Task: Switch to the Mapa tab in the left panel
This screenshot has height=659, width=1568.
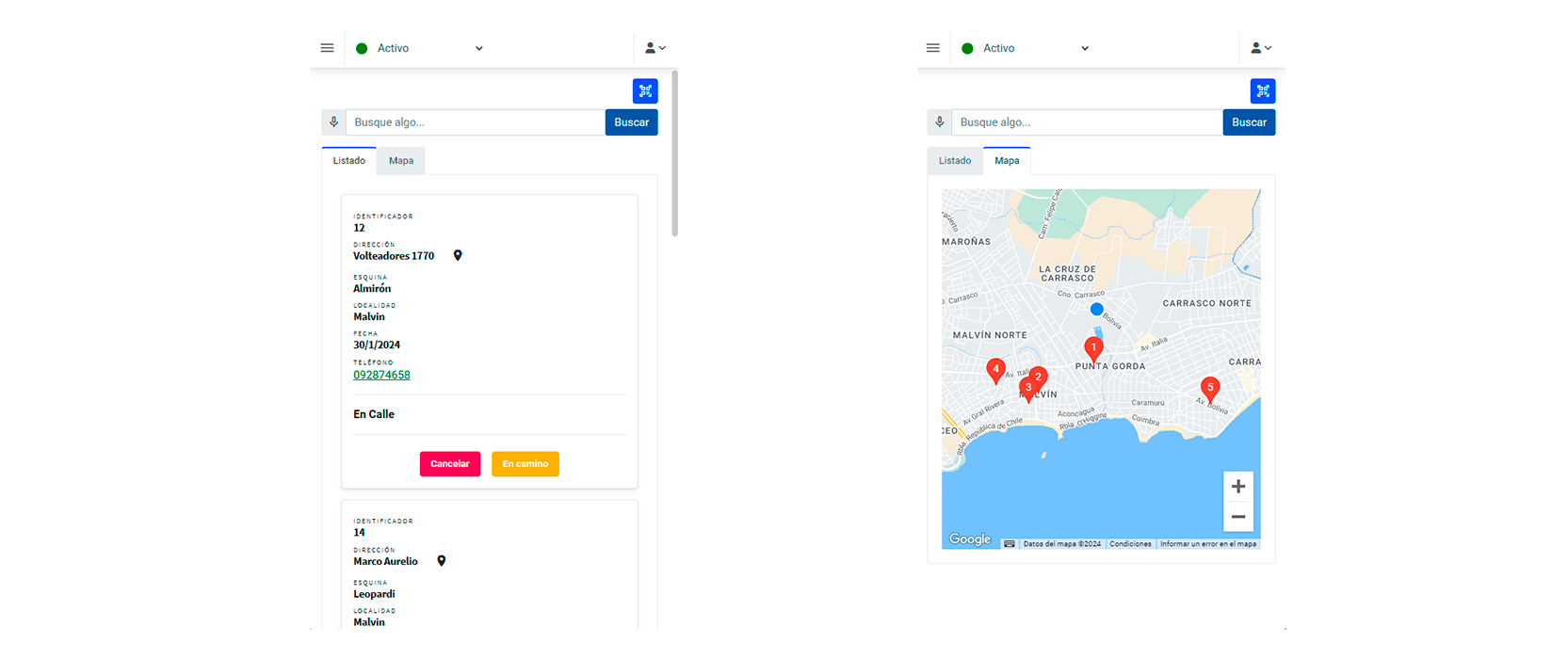Action: click(401, 161)
